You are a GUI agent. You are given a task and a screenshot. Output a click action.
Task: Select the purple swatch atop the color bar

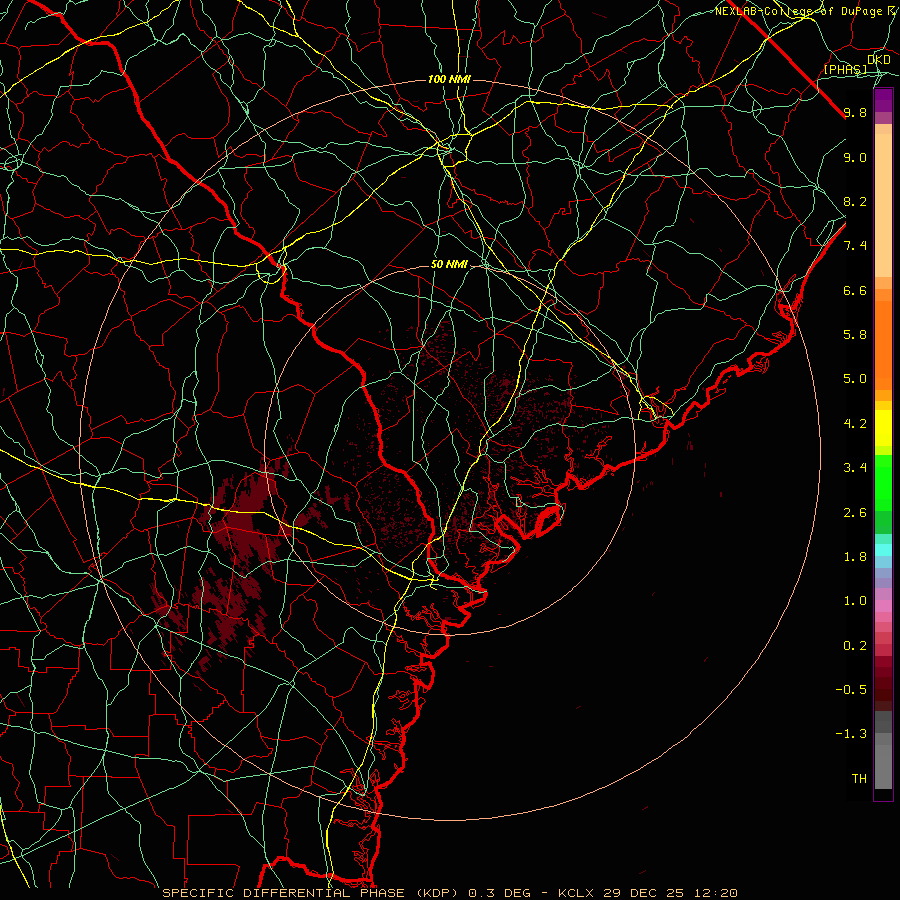coord(883,100)
